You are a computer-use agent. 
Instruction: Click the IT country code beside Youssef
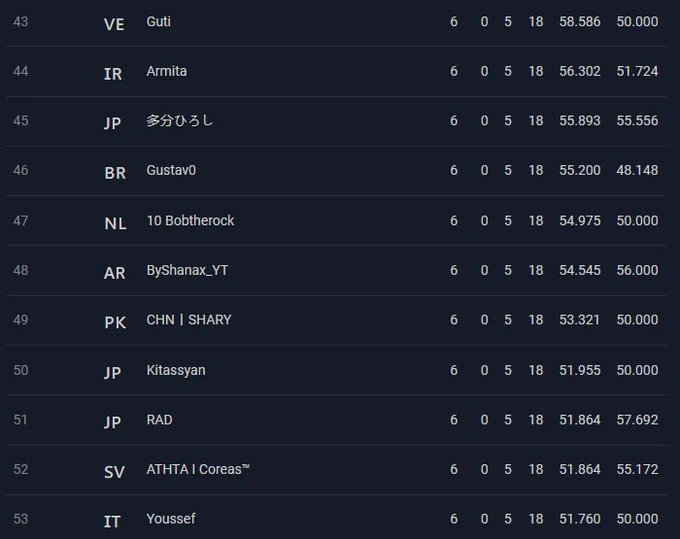pyautogui.click(x=112, y=522)
